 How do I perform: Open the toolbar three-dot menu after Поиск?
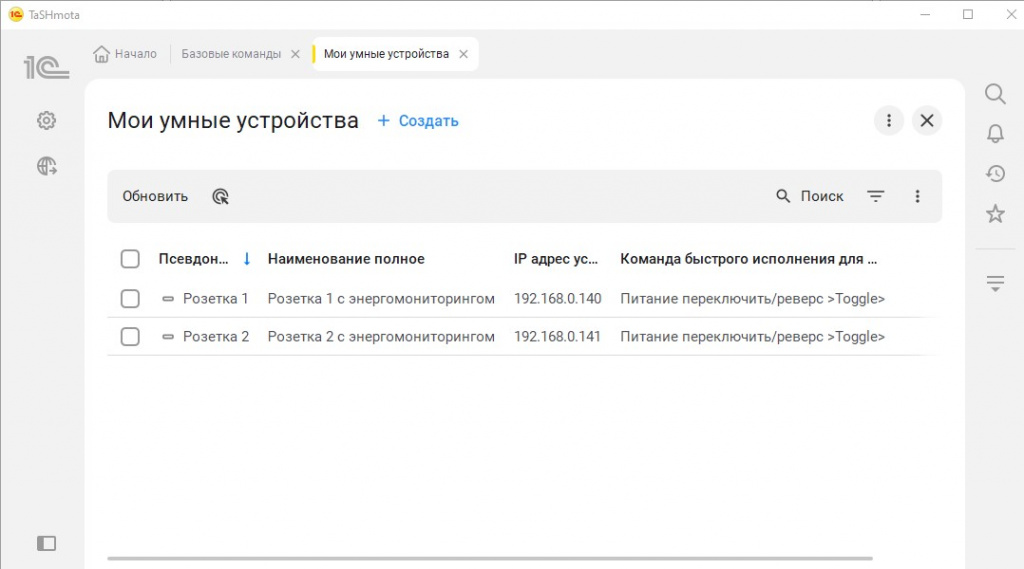[x=917, y=197]
